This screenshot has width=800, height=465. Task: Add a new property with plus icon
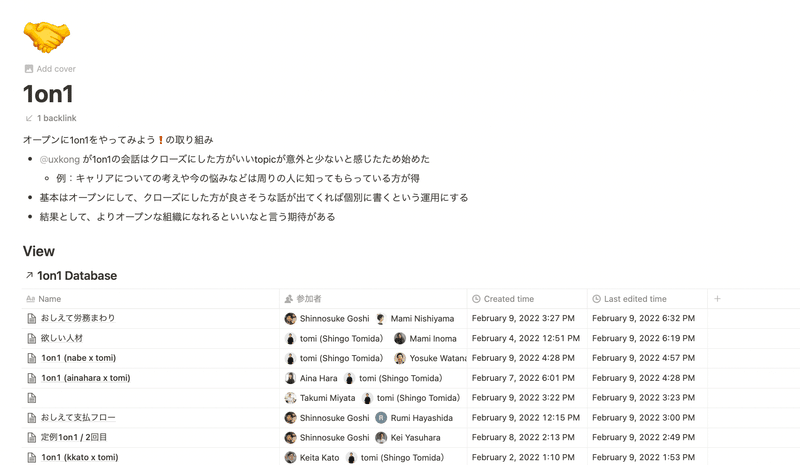pyautogui.click(x=717, y=299)
